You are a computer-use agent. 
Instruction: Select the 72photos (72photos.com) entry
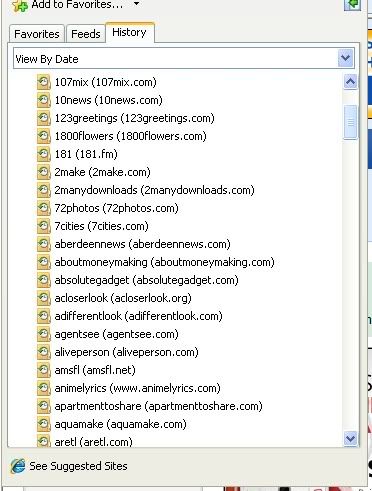click(x=116, y=208)
